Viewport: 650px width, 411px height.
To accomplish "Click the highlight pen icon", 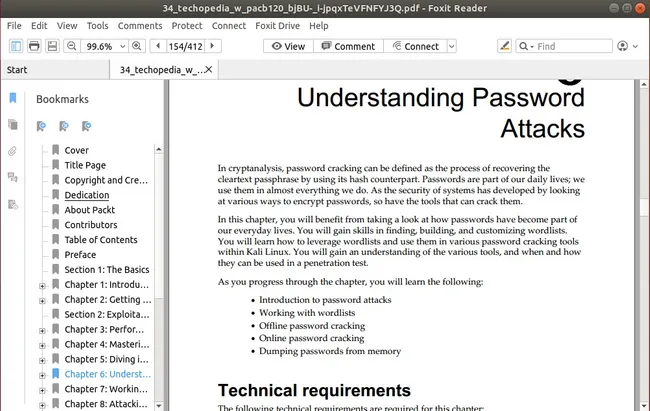I will pyautogui.click(x=504, y=46).
